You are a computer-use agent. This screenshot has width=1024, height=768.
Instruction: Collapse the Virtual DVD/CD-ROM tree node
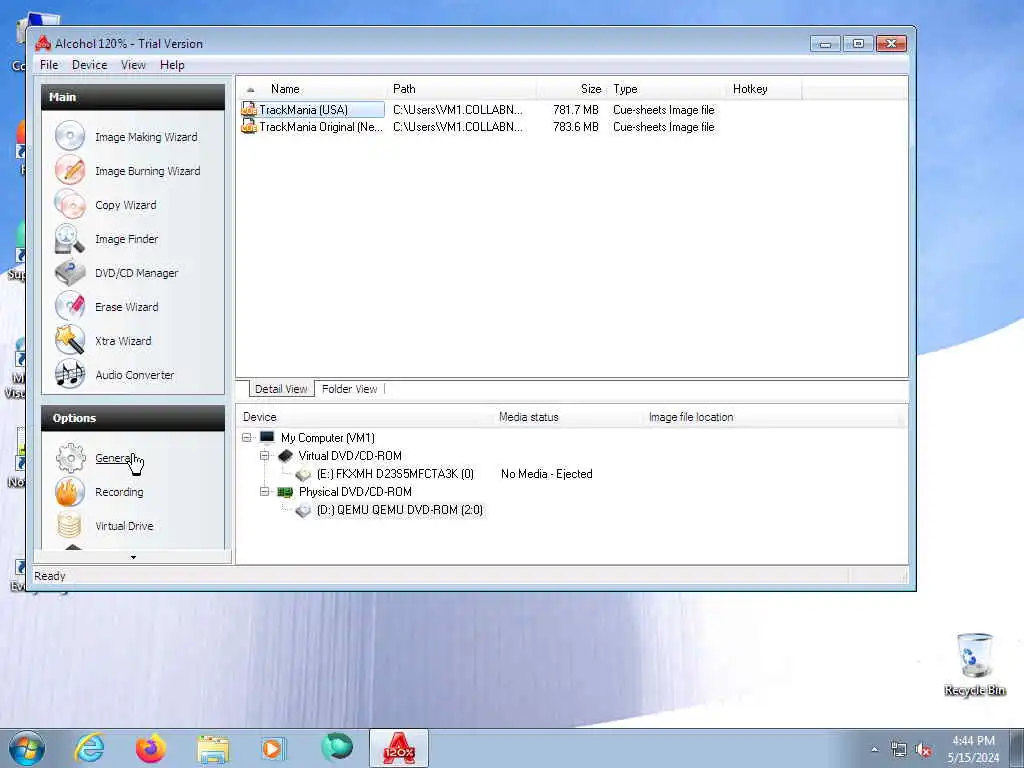(x=264, y=456)
